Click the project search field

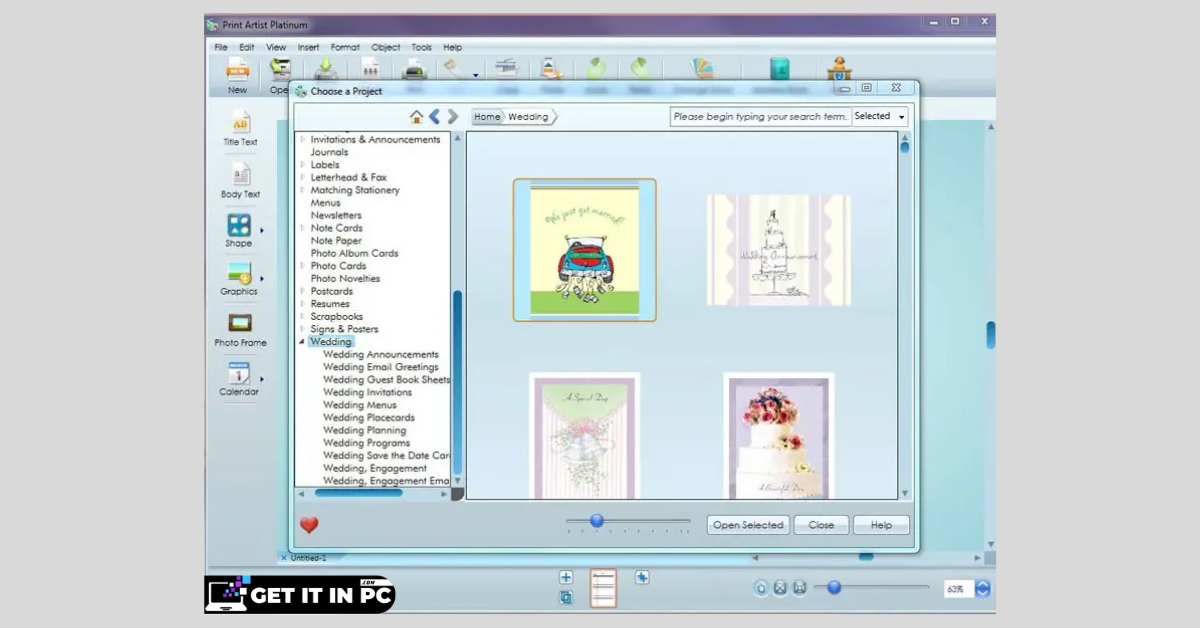pyautogui.click(x=760, y=117)
